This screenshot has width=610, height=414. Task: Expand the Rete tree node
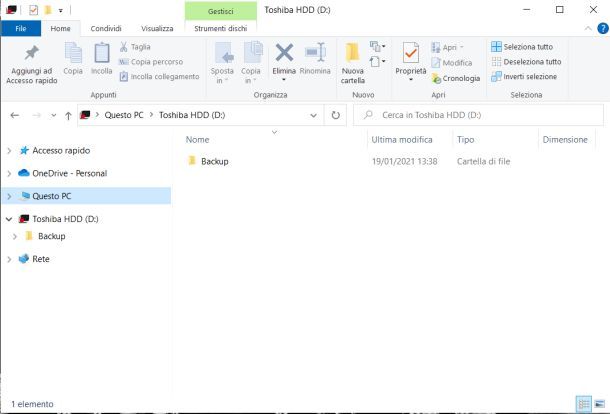[9, 259]
